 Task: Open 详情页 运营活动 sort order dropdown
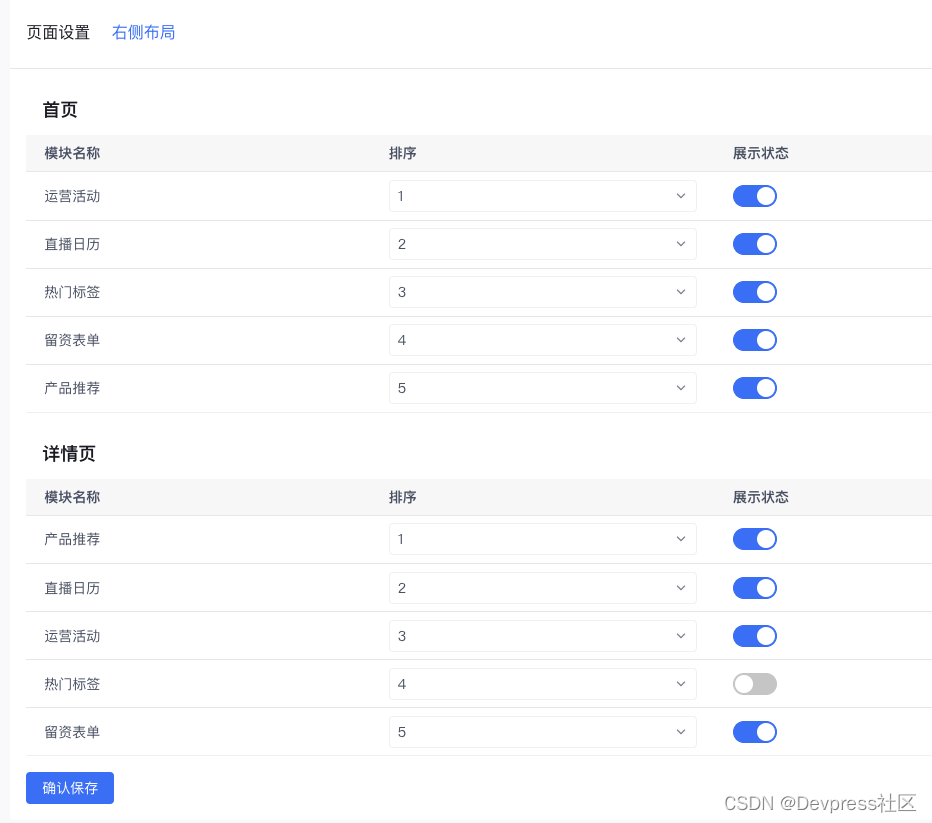point(543,636)
